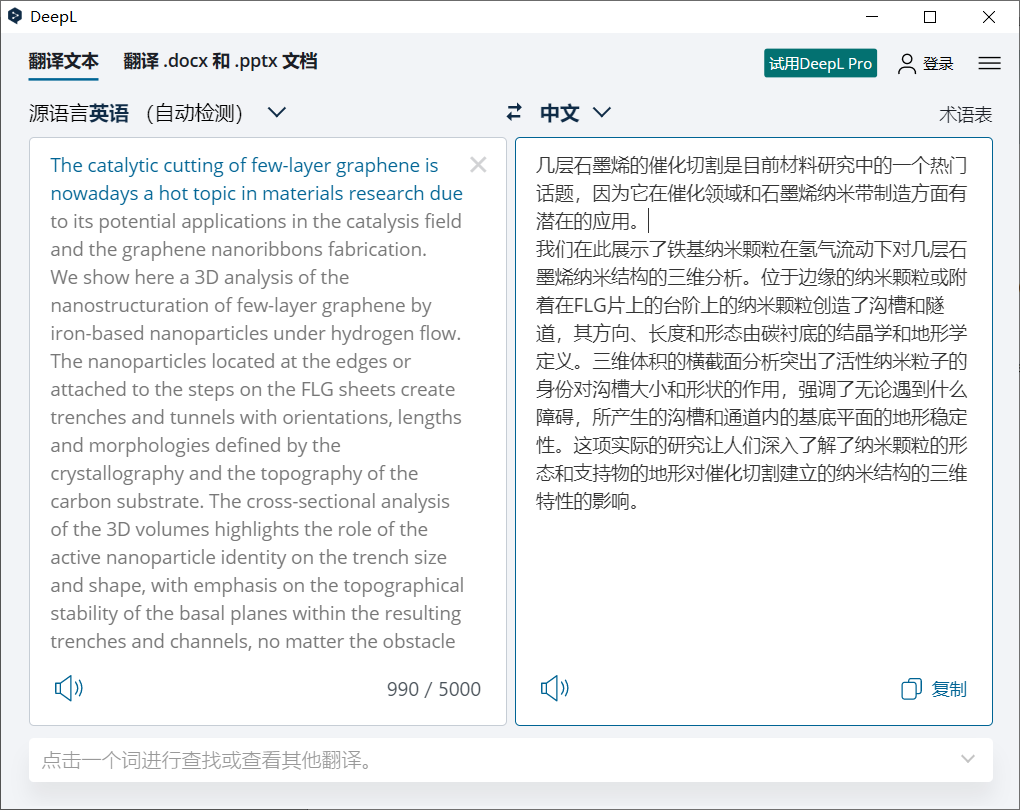Click the copy icon beside 复制
This screenshot has width=1020, height=810.
coord(911,689)
